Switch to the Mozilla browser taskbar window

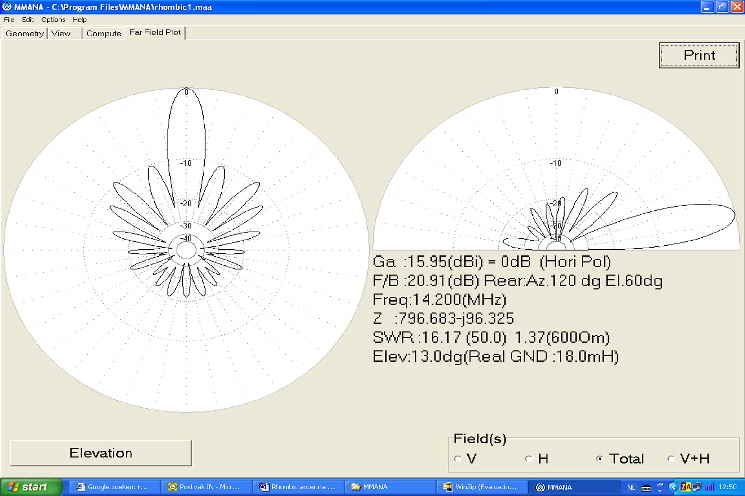coord(205,487)
